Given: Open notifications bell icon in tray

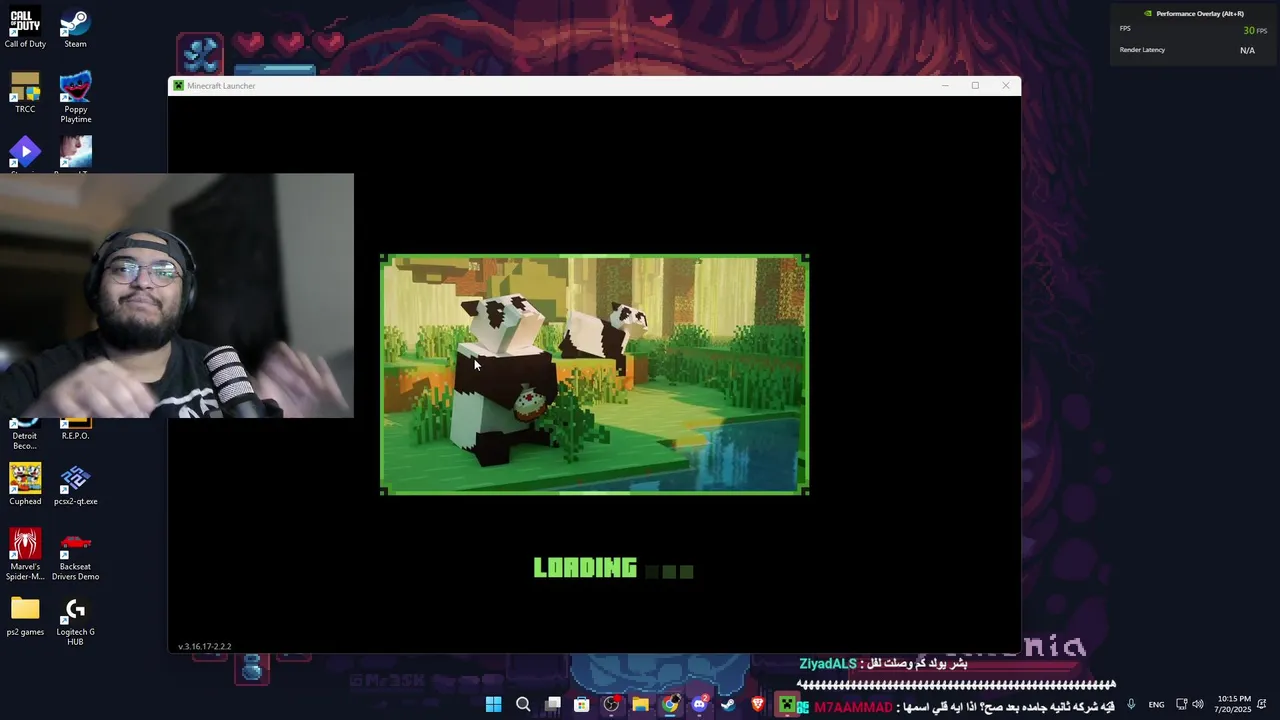Looking at the screenshot, I should coord(1262,705).
